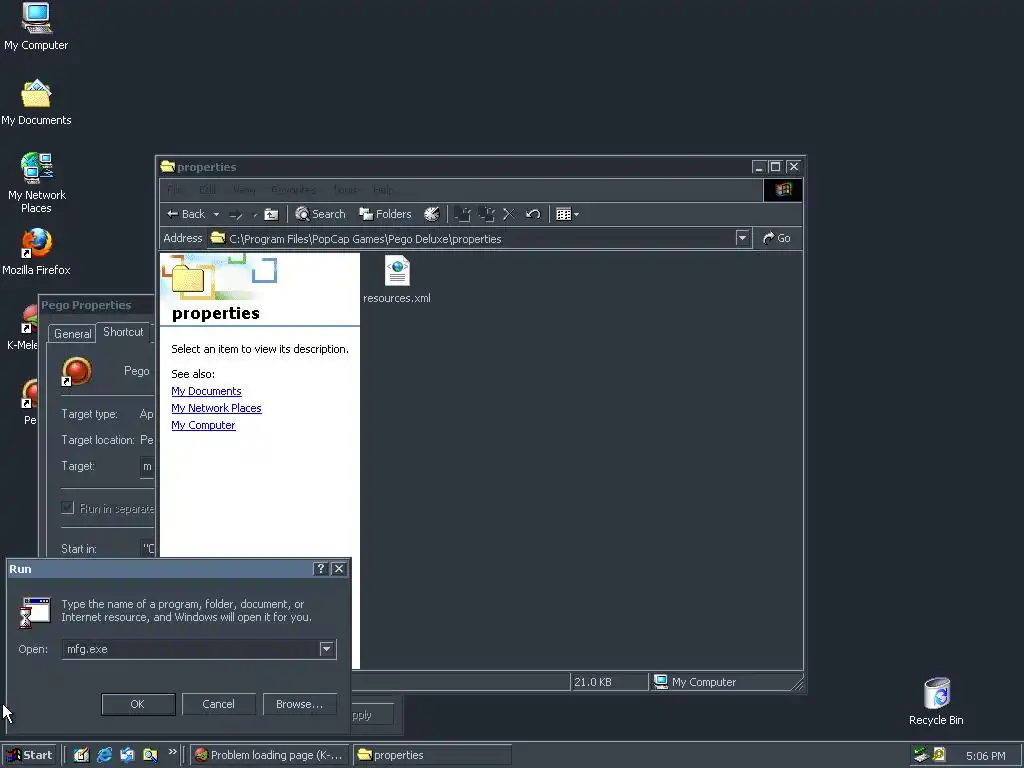This screenshot has height=768, width=1024.
Task: Click the Run dialog help question button
Action: (x=320, y=569)
